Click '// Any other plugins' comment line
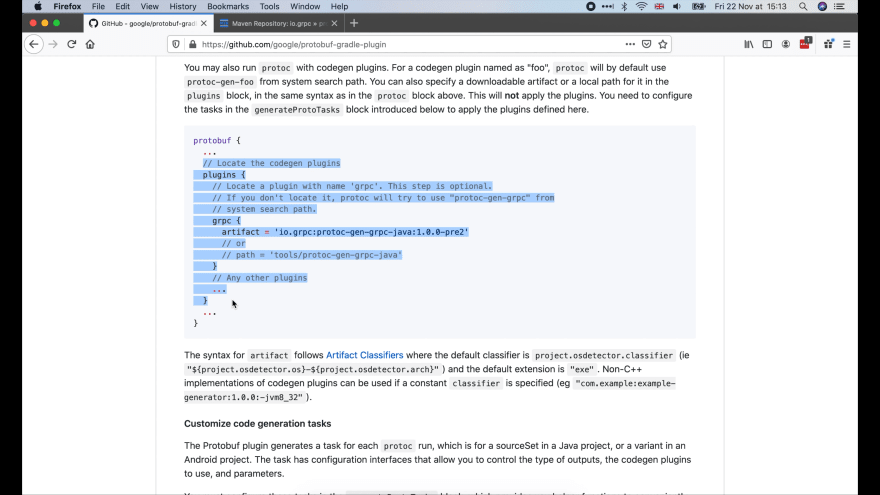880x495 pixels. [259, 278]
